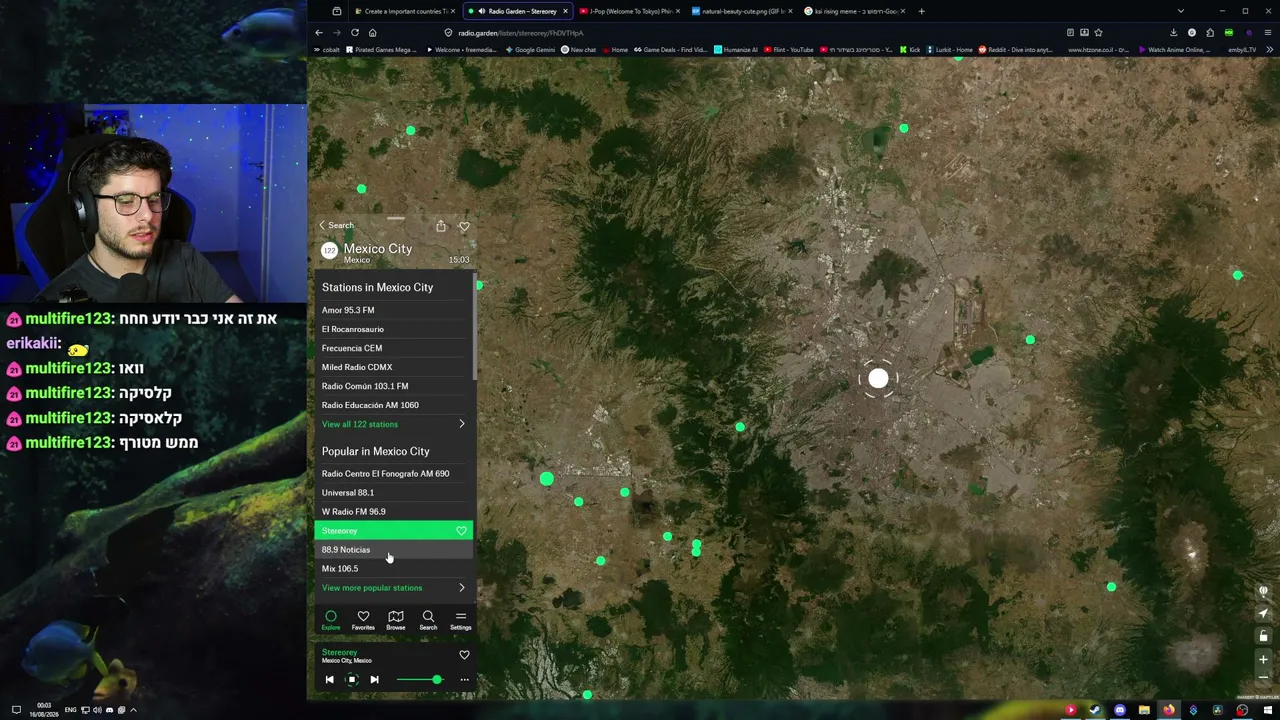1280x720 pixels.
Task: Open the Game Deals bookmark
Action: tap(670, 50)
